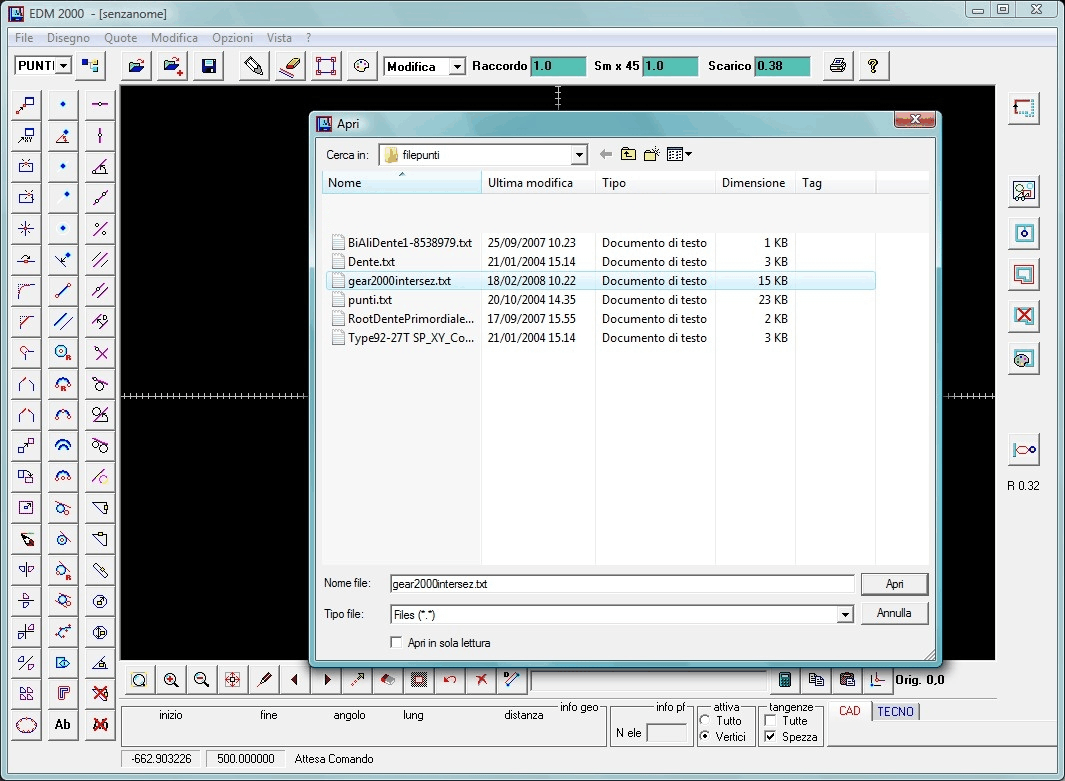Select the Tutto radio button under attiva

coord(706,721)
